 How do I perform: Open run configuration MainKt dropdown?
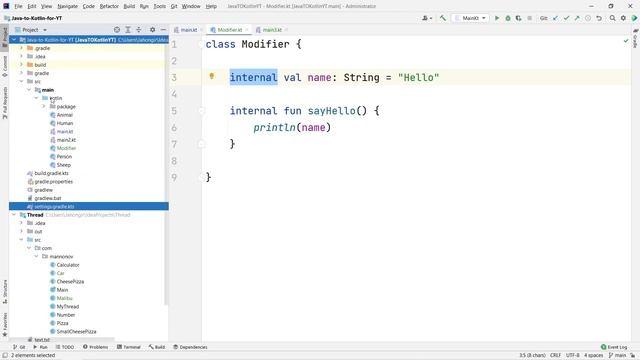point(470,18)
